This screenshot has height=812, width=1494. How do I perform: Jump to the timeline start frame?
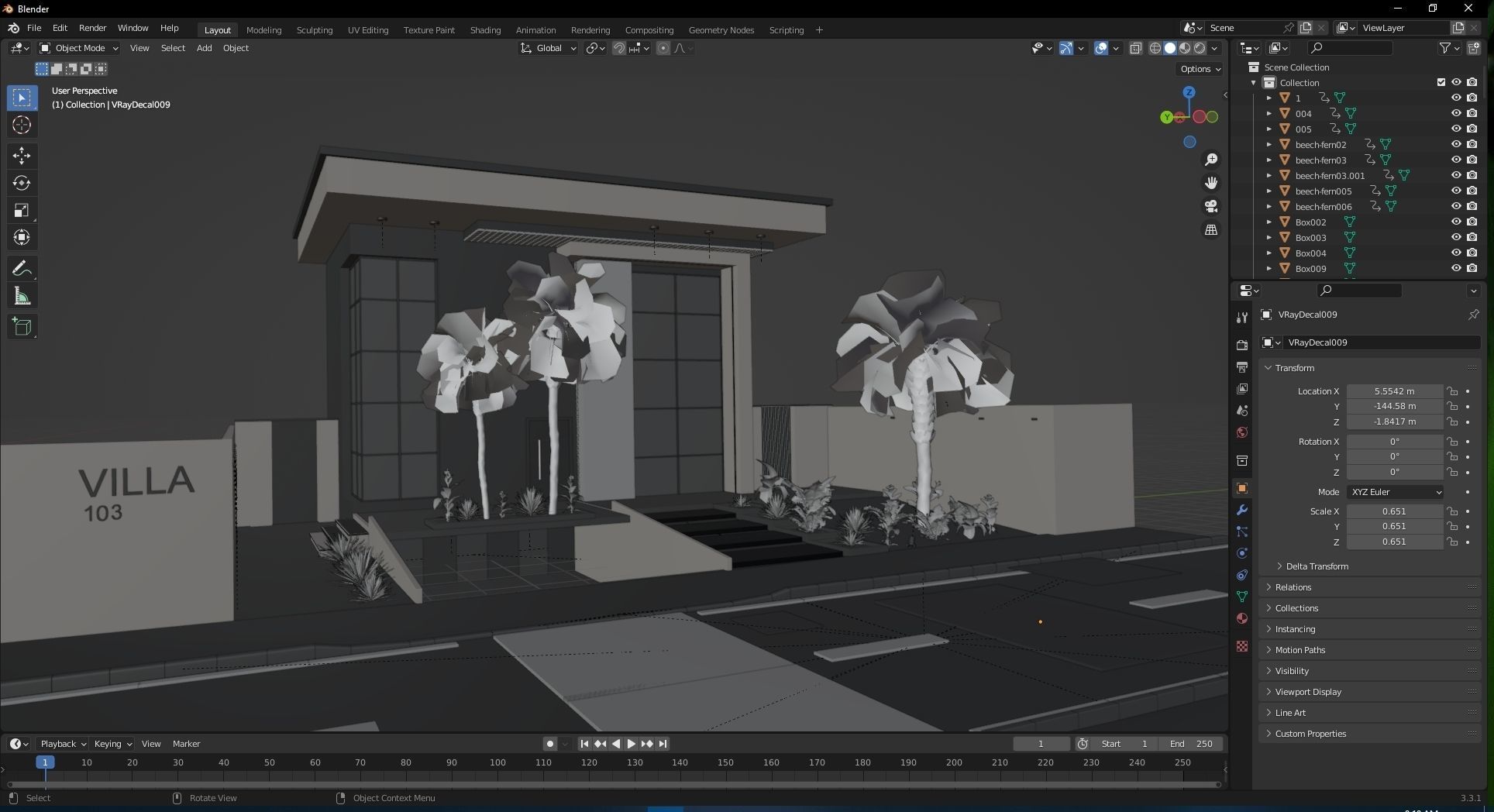pos(584,744)
